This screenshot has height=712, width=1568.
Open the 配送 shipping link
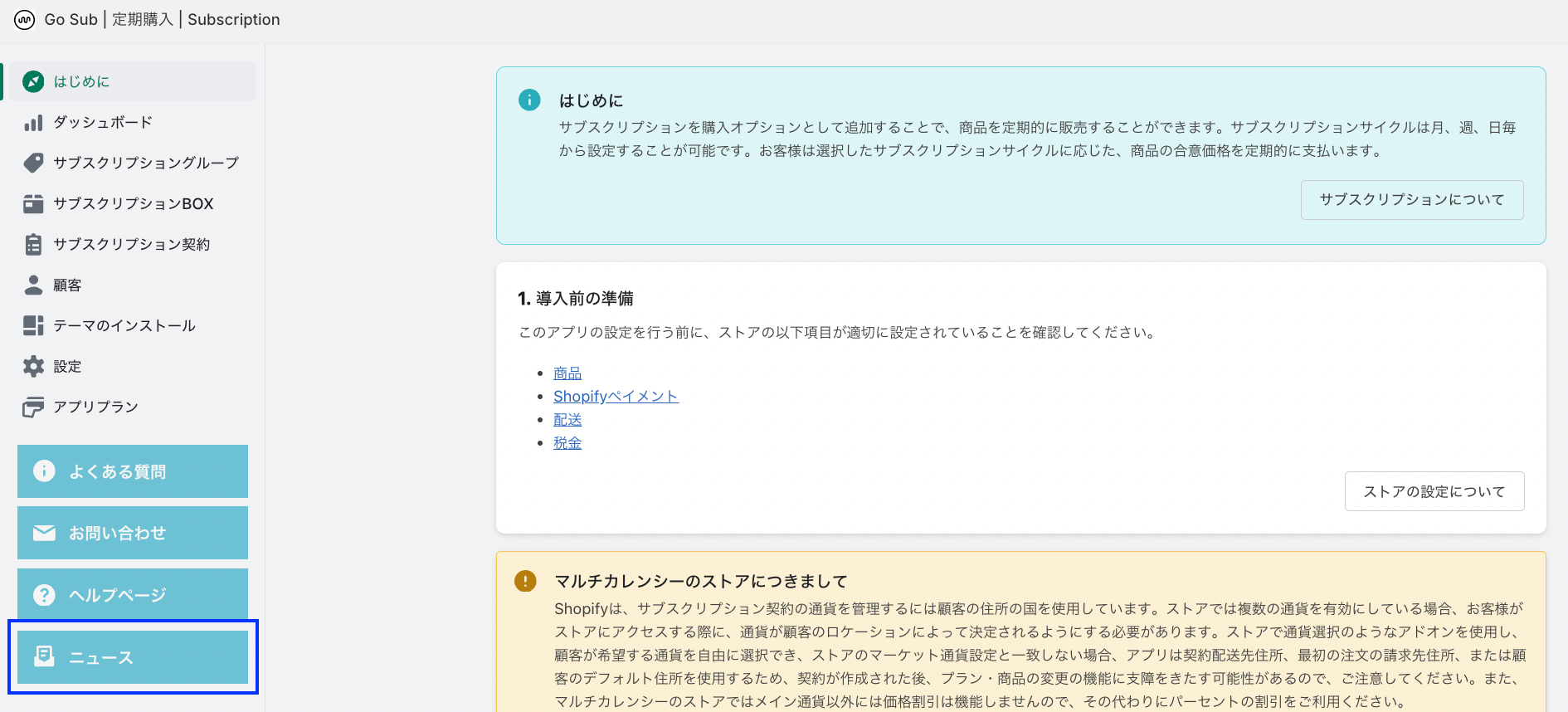567,420
